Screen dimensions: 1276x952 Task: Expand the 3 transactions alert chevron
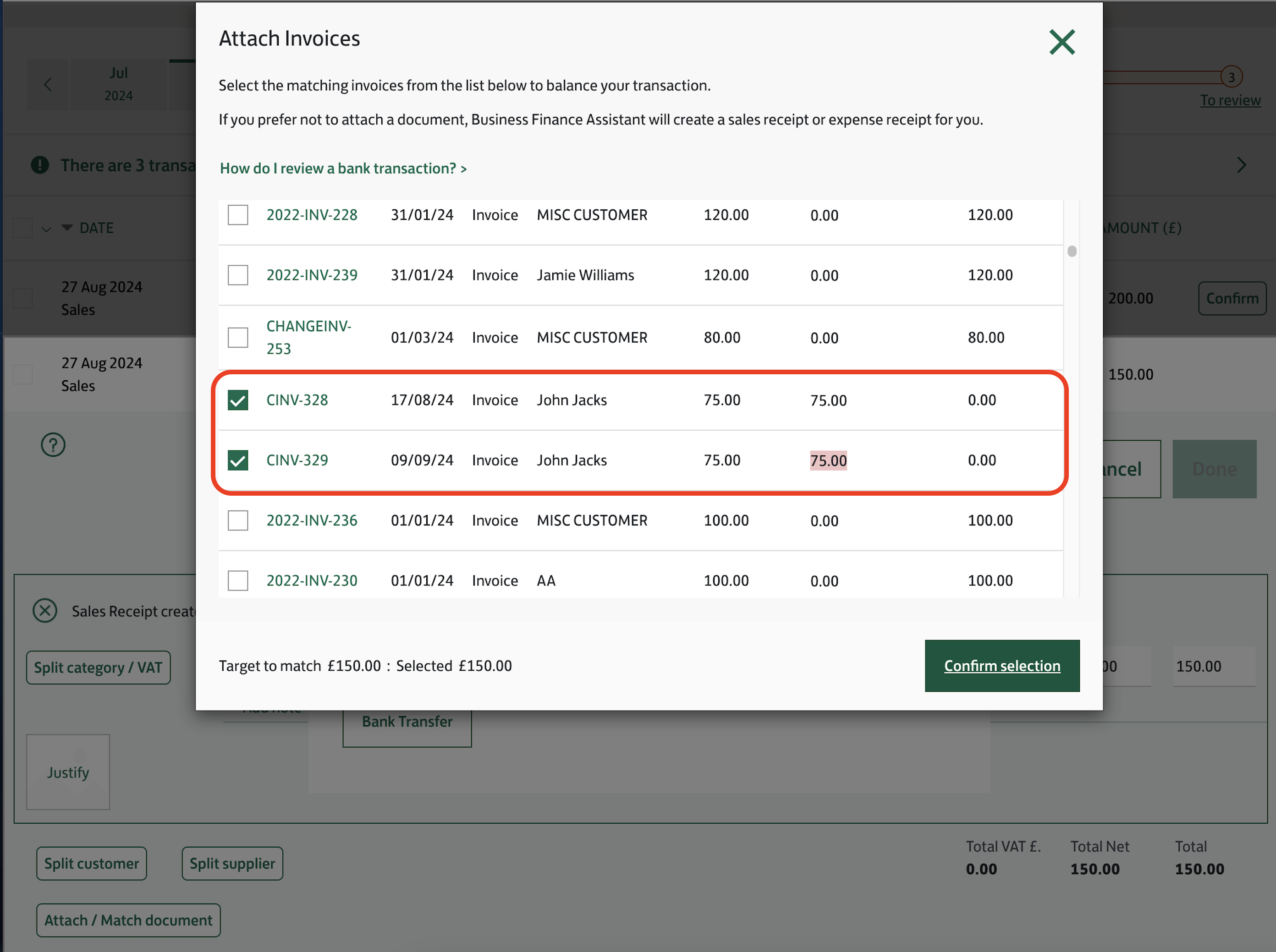pos(1242,165)
